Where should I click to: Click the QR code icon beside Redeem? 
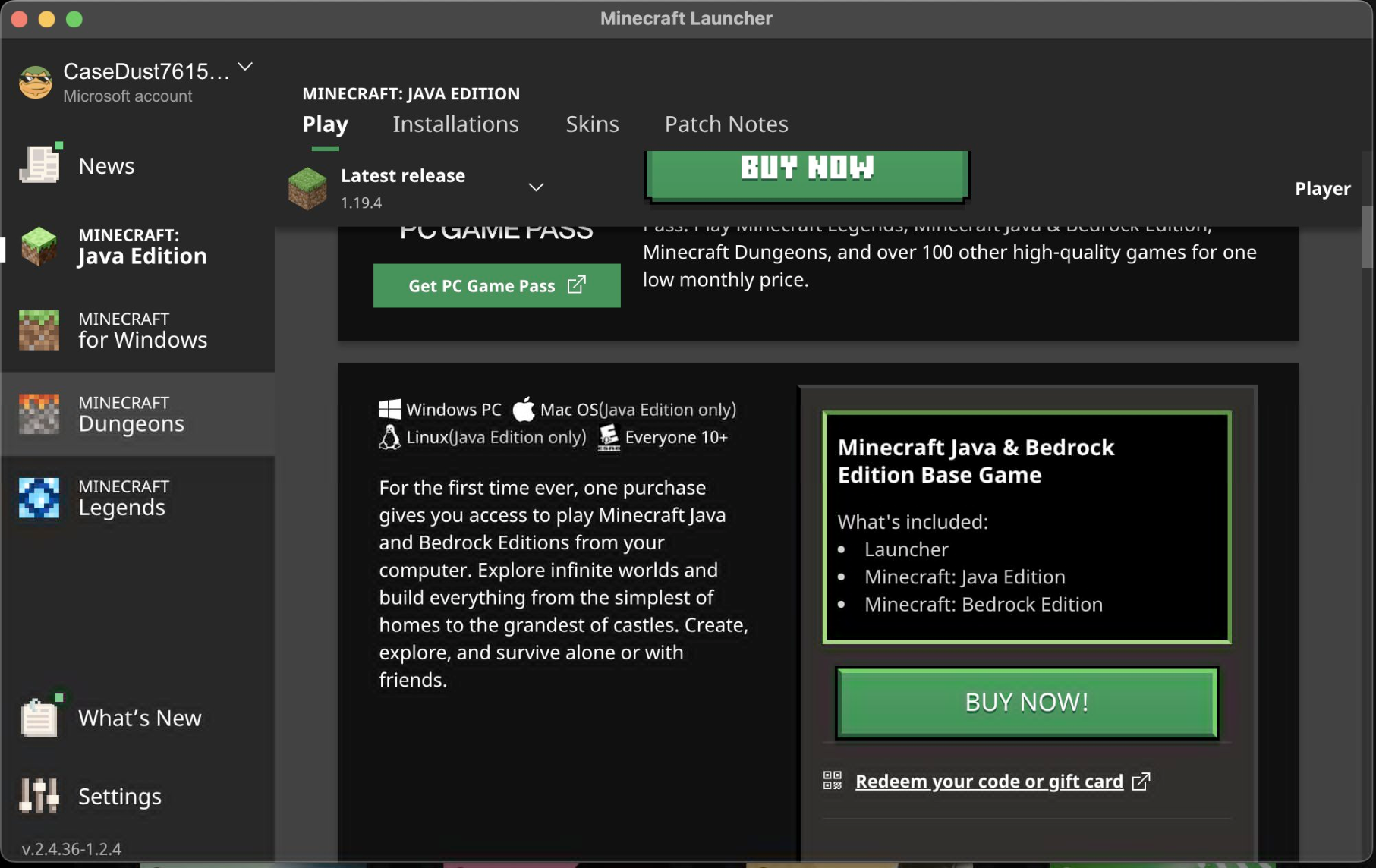pos(833,781)
